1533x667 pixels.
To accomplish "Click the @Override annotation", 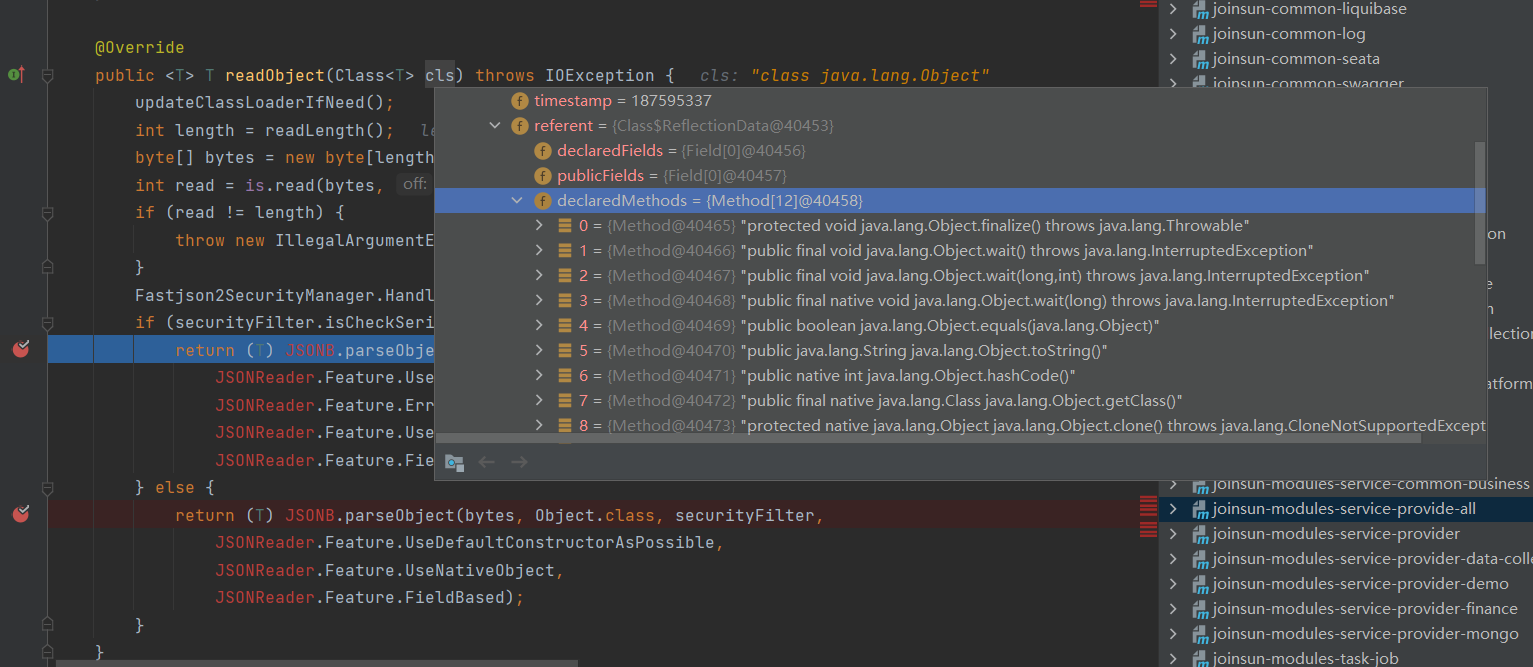I will coord(140,48).
